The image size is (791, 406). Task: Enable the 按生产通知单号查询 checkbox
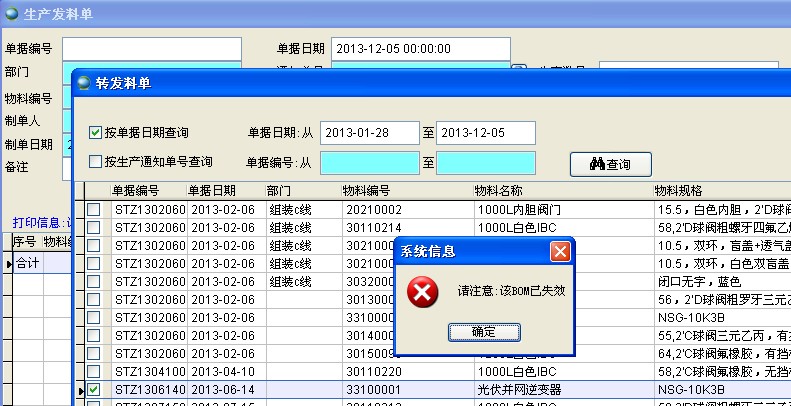[x=96, y=161]
